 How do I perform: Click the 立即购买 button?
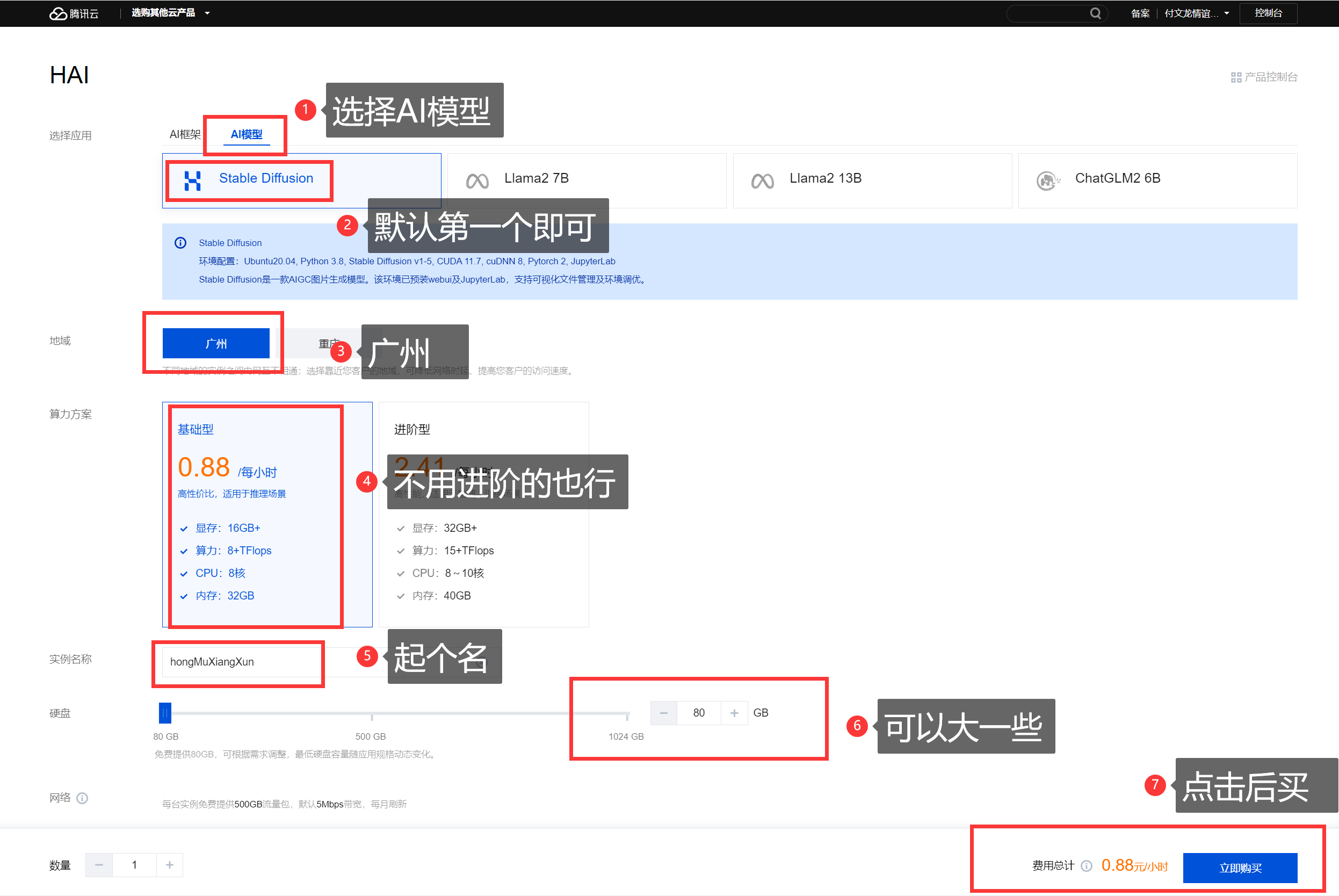point(1240,868)
